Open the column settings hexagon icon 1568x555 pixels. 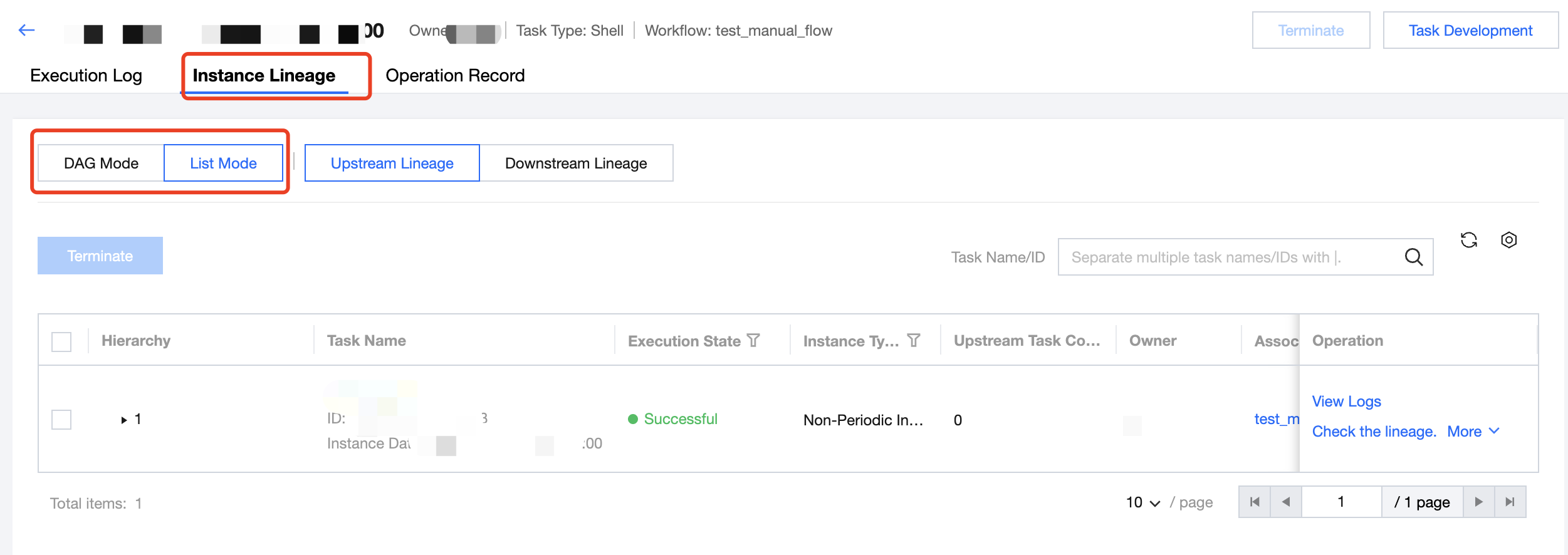pyautogui.click(x=1509, y=240)
